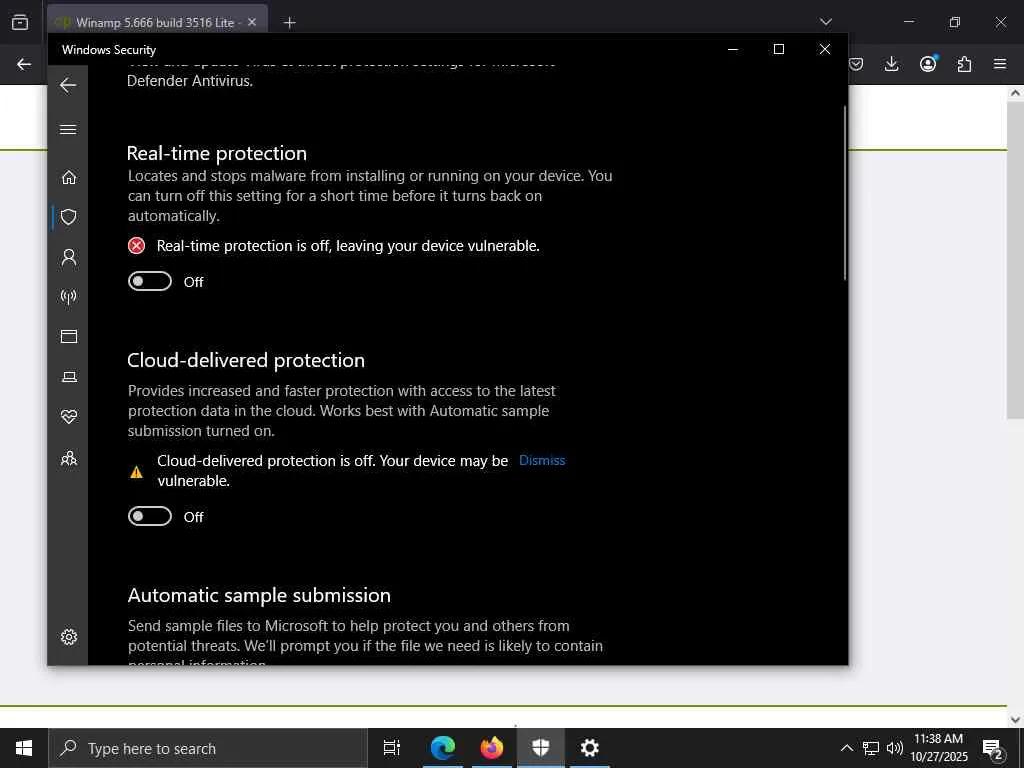Viewport: 1024px width, 768px height.
Task: Select the Real-time protection heading
Action: point(217,153)
